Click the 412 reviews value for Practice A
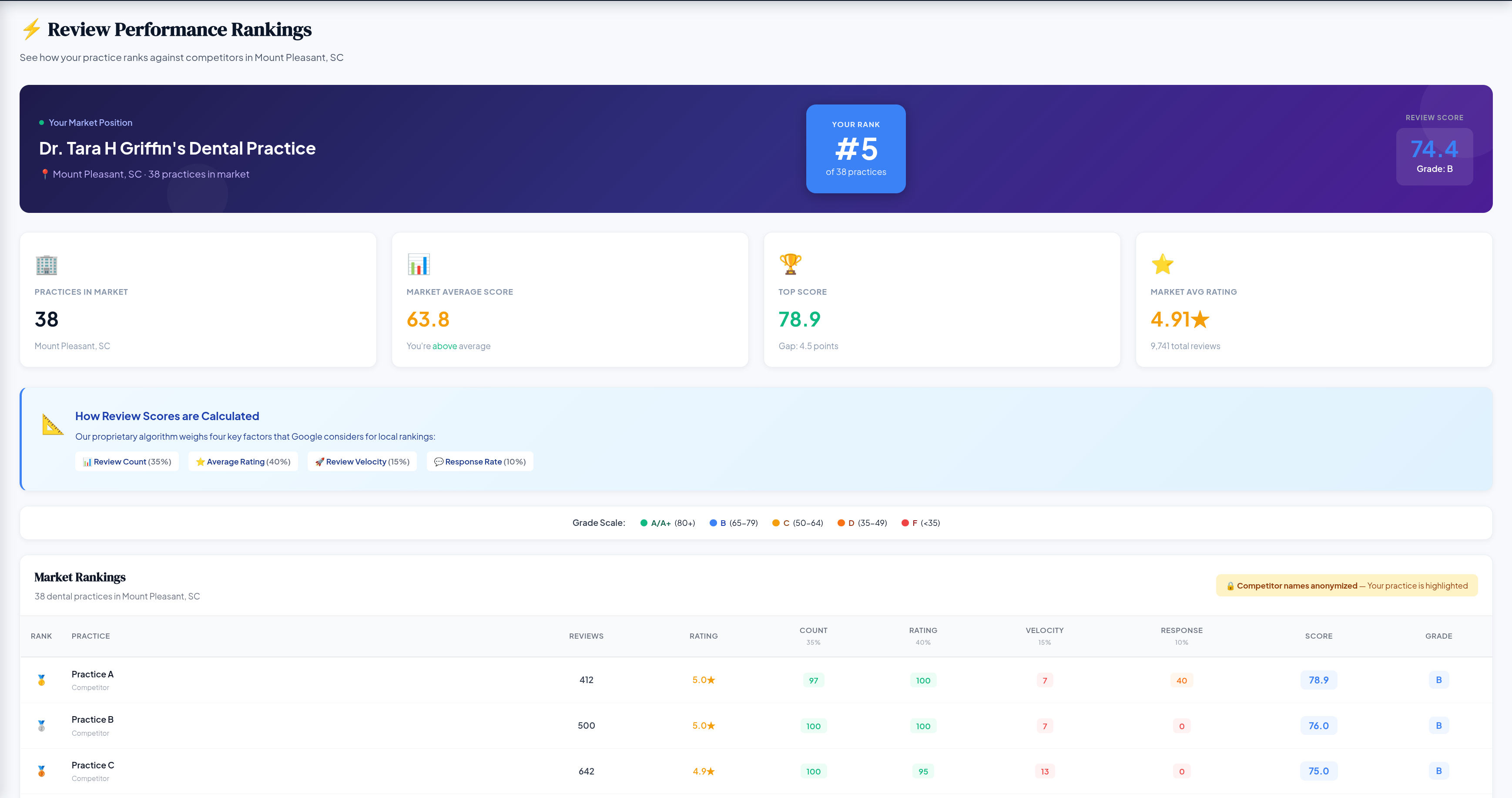This screenshot has height=798, width=1512. coord(587,680)
